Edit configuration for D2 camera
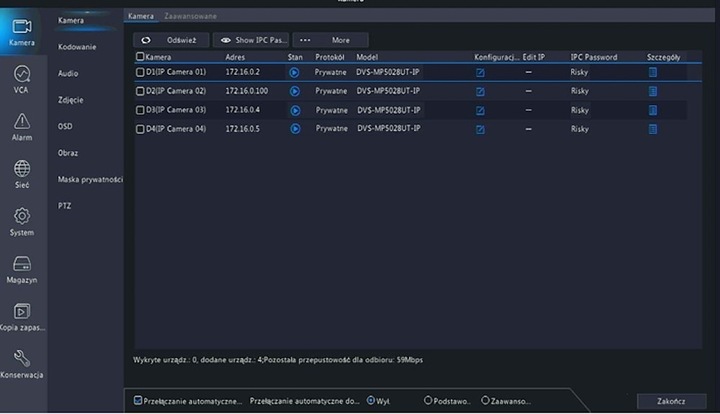Viewport: 720px width, 414px height. (x=481, y=91)
